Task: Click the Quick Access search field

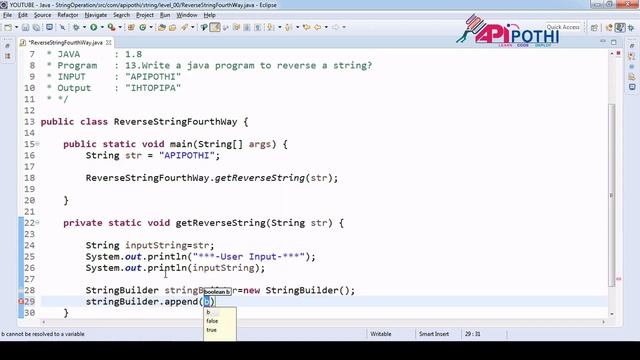Action: 563,27
